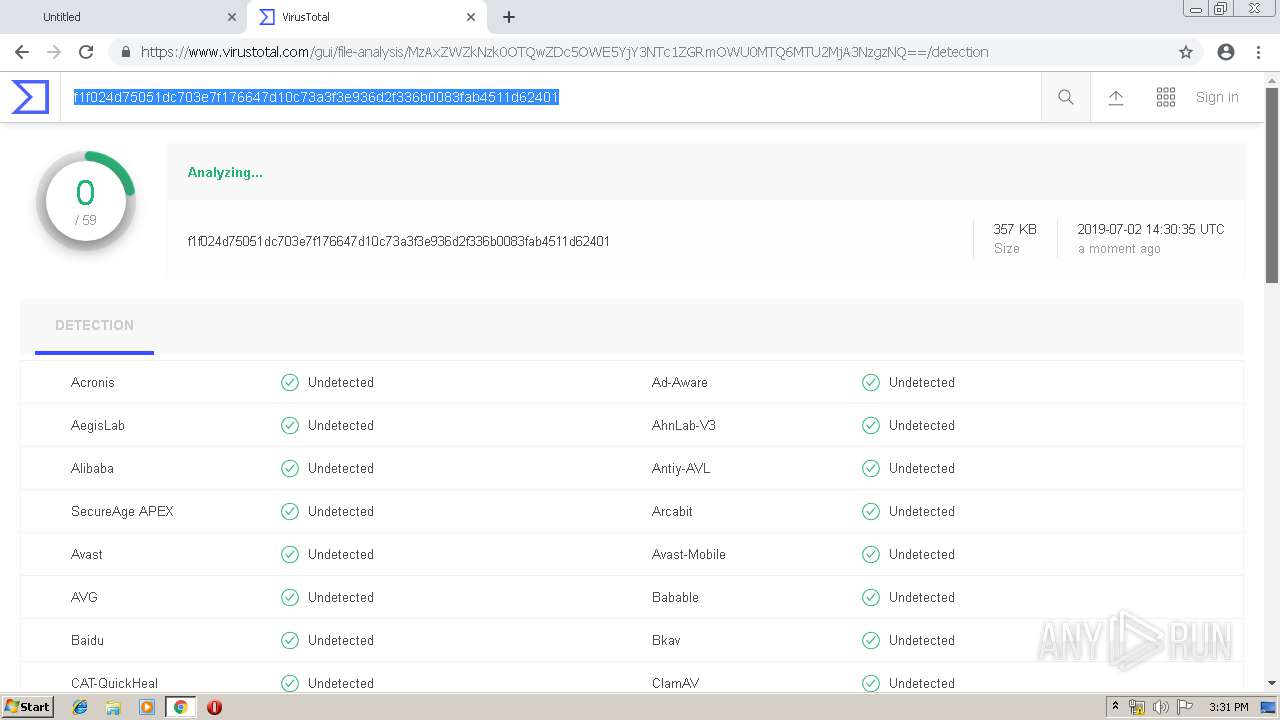Screen dimensions: 1280x720
Task: Open Chrome from the taskbar
Action: 180,707
